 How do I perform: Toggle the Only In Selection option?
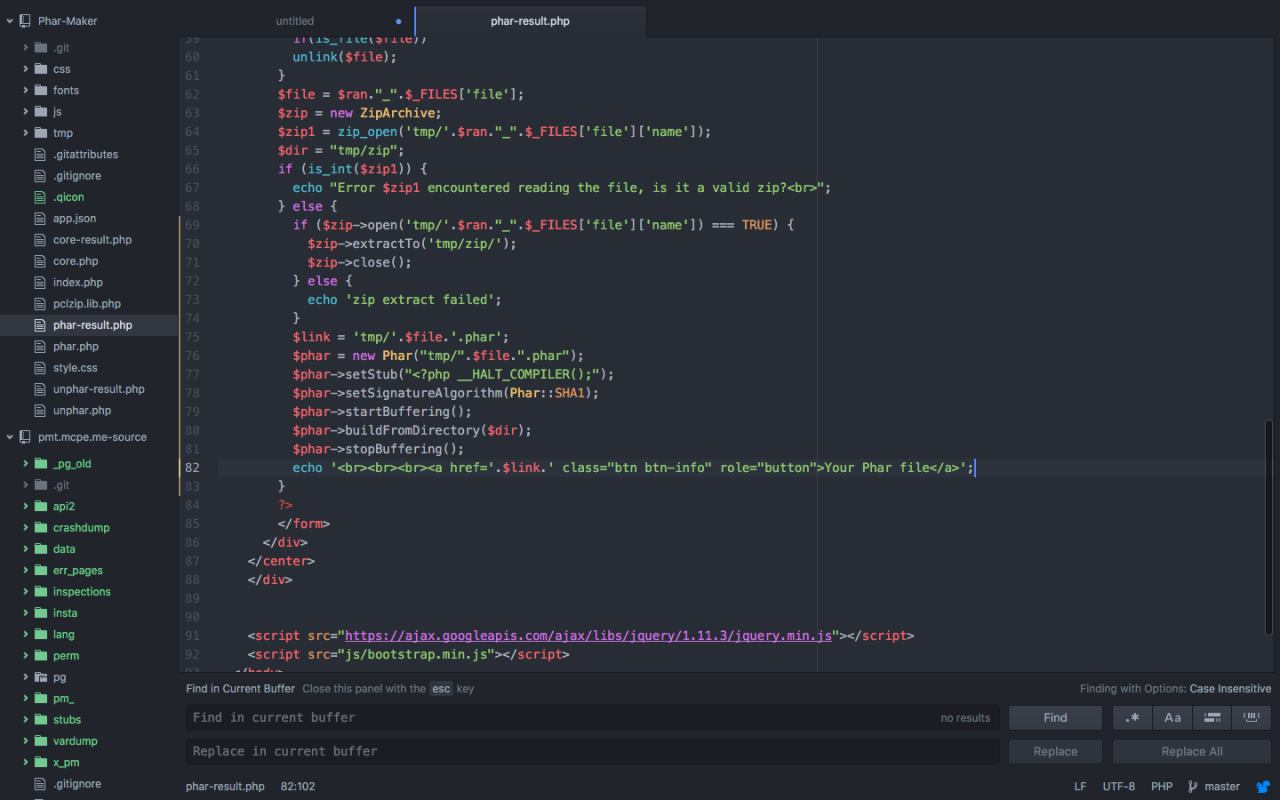tap(1211, 718)
